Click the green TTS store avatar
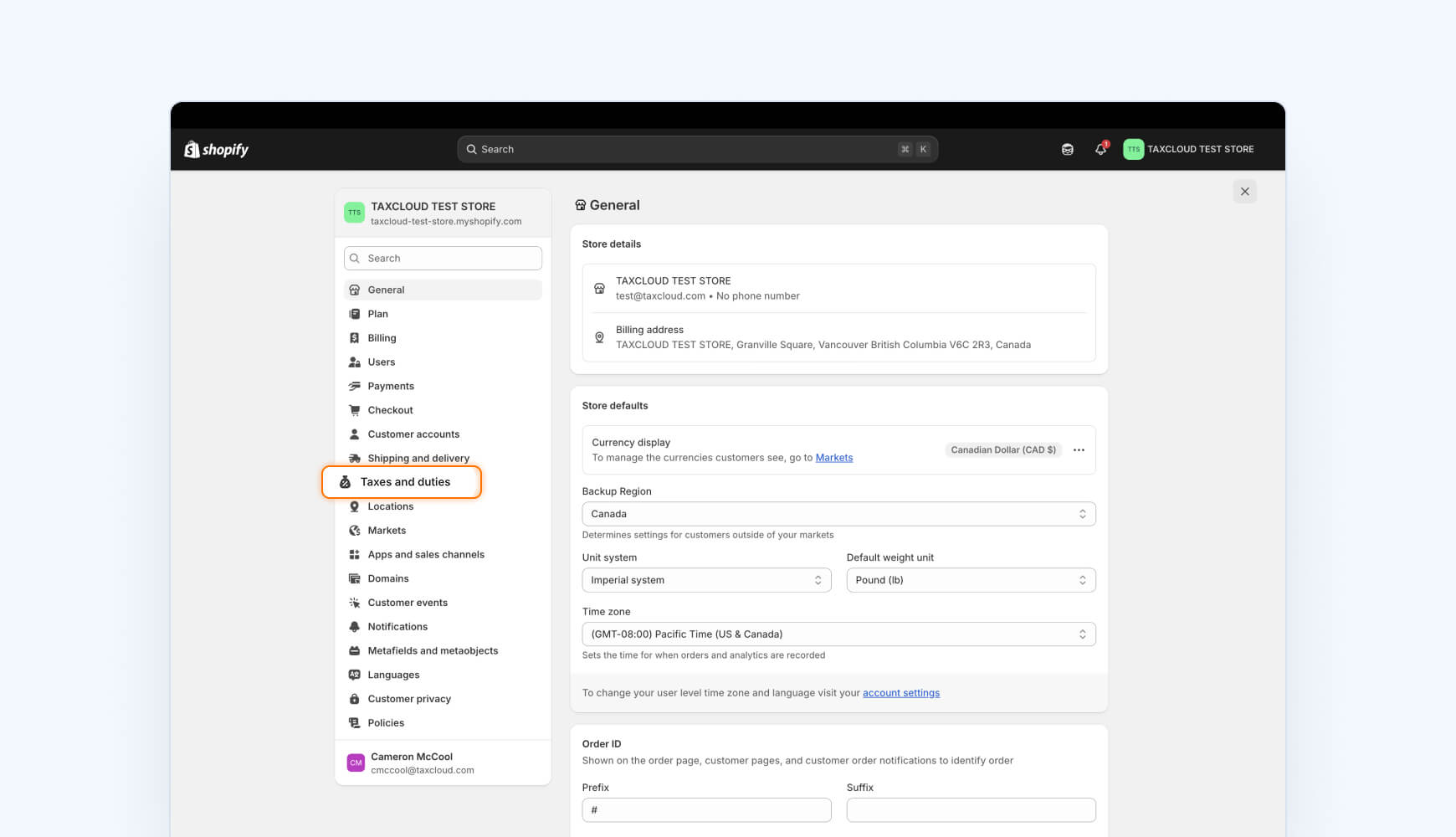 coord(1133,149)
